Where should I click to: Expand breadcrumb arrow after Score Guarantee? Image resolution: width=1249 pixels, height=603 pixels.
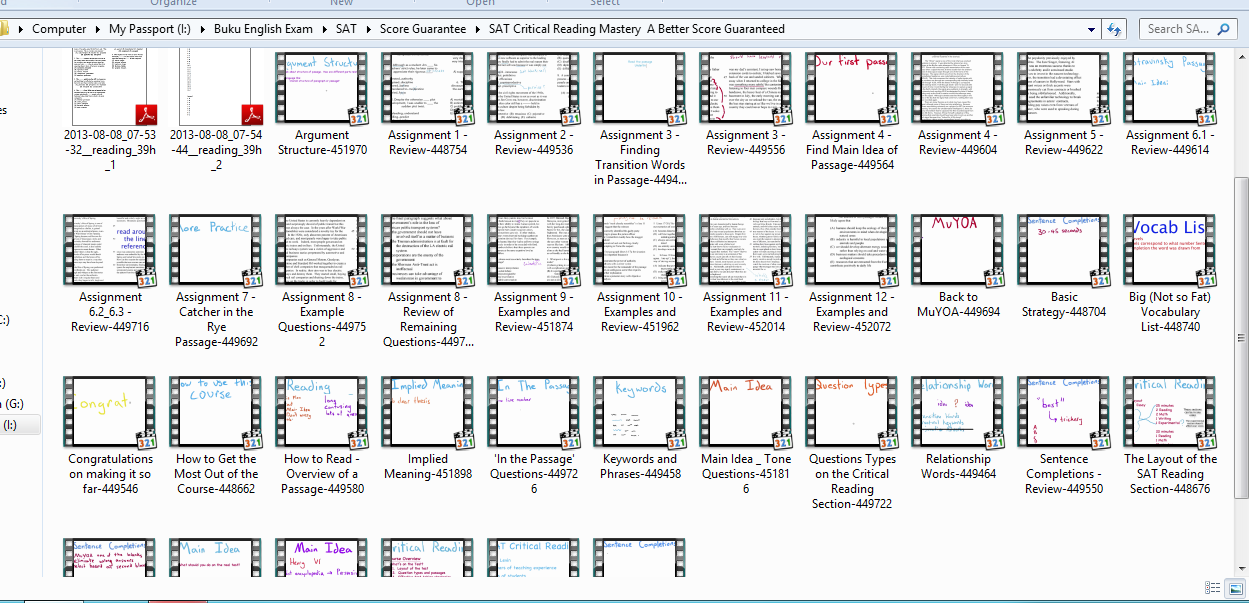coord(477,29)
